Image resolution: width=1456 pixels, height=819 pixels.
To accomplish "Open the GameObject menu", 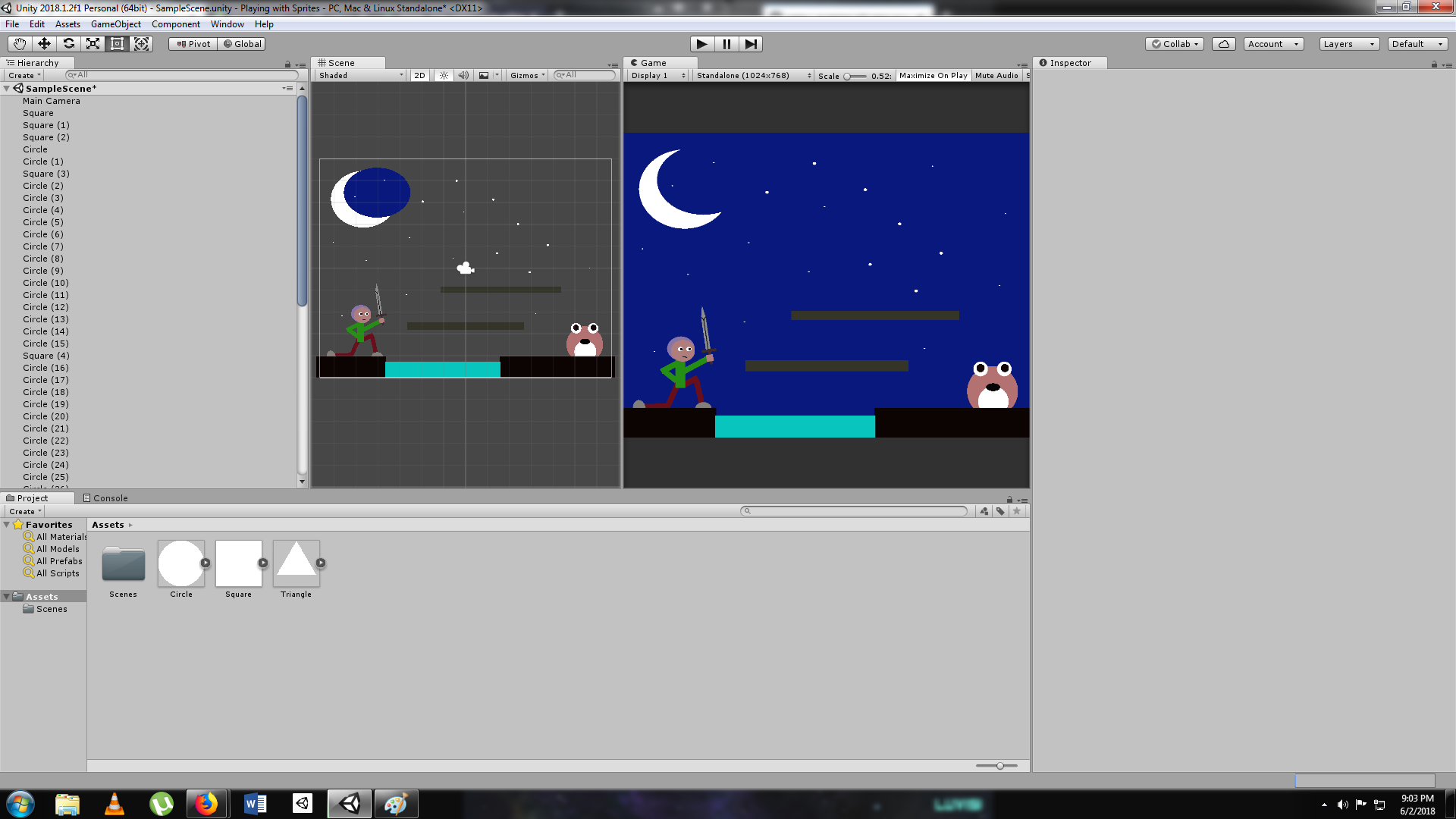I will coord(115,24).
